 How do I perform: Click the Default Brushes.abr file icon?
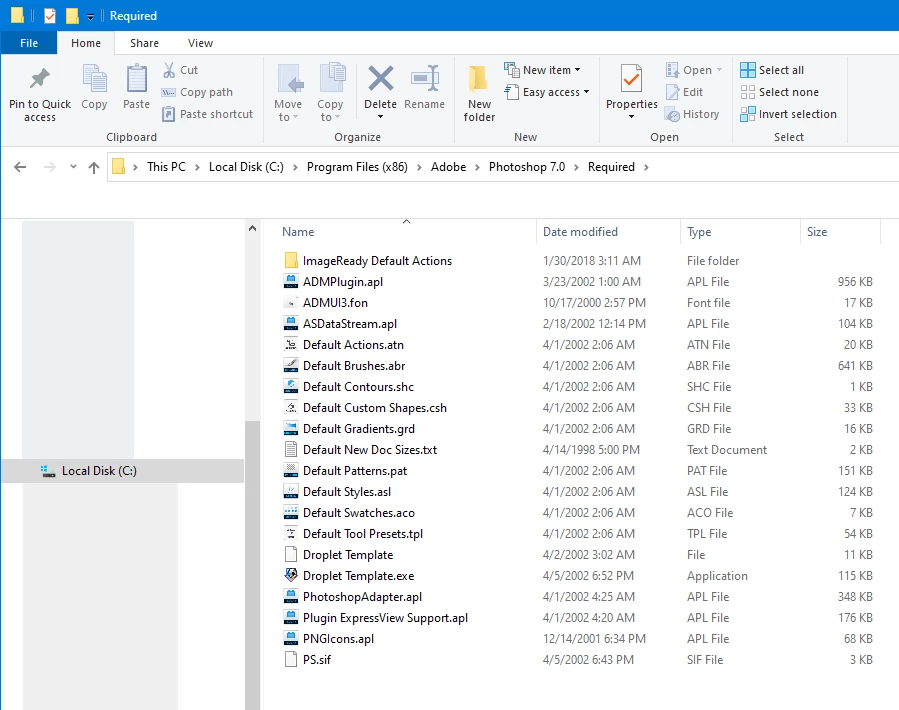(291, 365)
